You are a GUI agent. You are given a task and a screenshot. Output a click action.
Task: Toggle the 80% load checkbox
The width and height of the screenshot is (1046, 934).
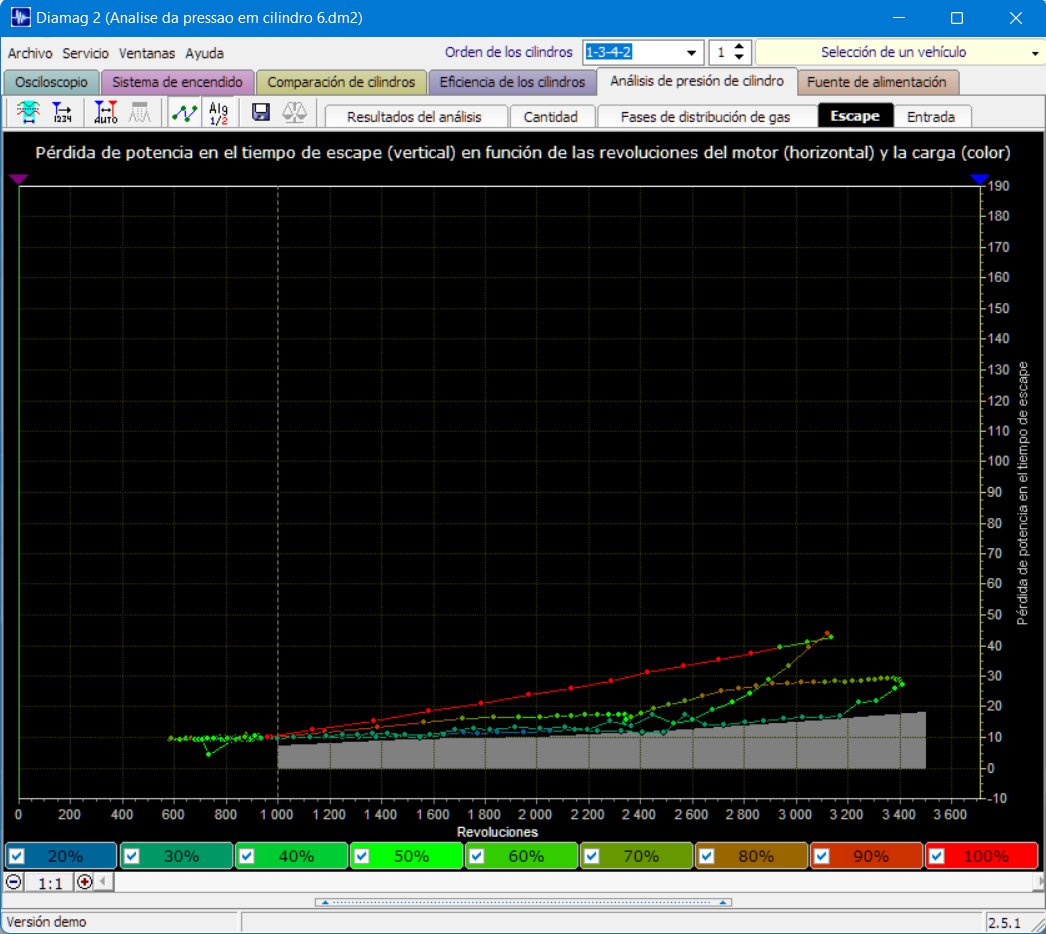pyautogui.click(x=707, y=856)
